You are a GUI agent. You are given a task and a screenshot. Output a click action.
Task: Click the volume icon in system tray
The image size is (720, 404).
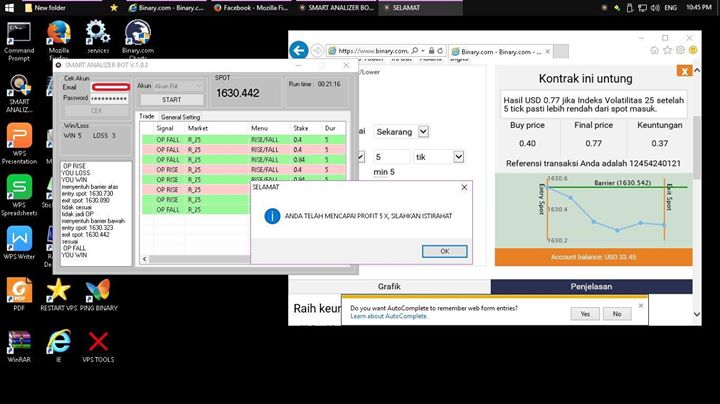[655, 8]
